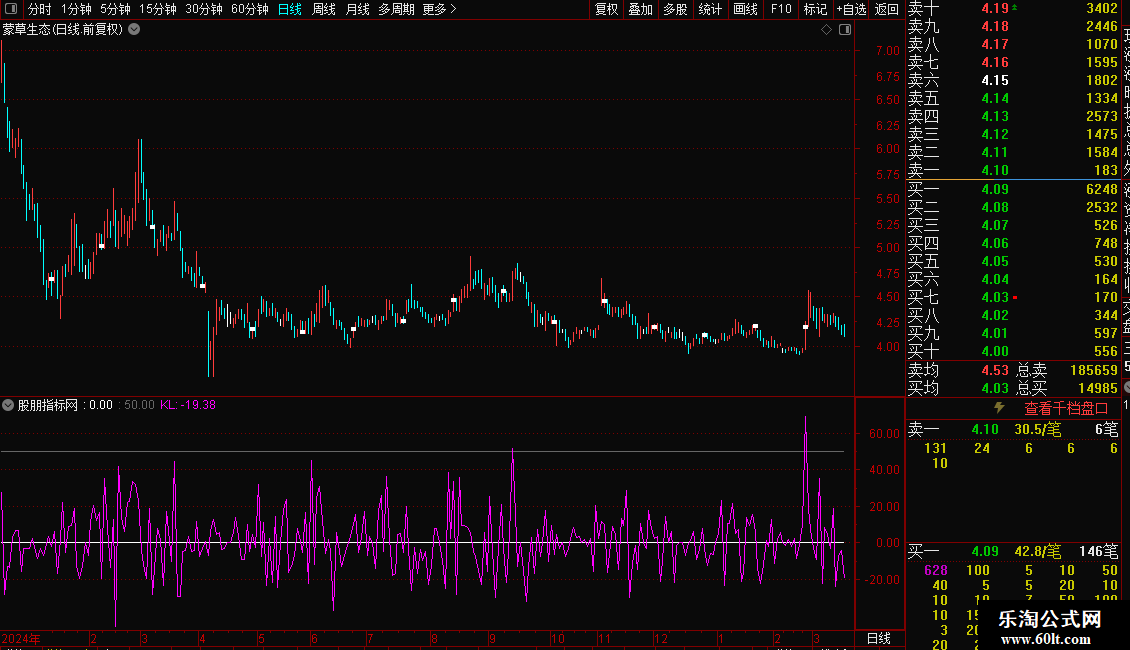Open the 画线 drawing tool
This screenshot has width=1130, height=650.
[745, 9]
